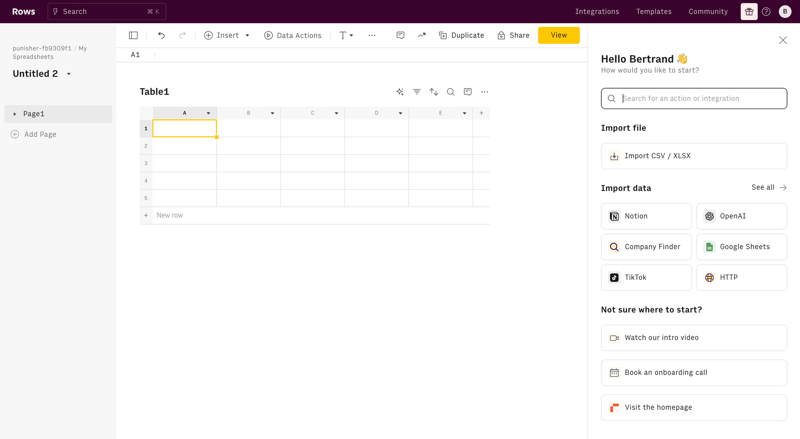Select row 3 header

[x=146, y=163]
